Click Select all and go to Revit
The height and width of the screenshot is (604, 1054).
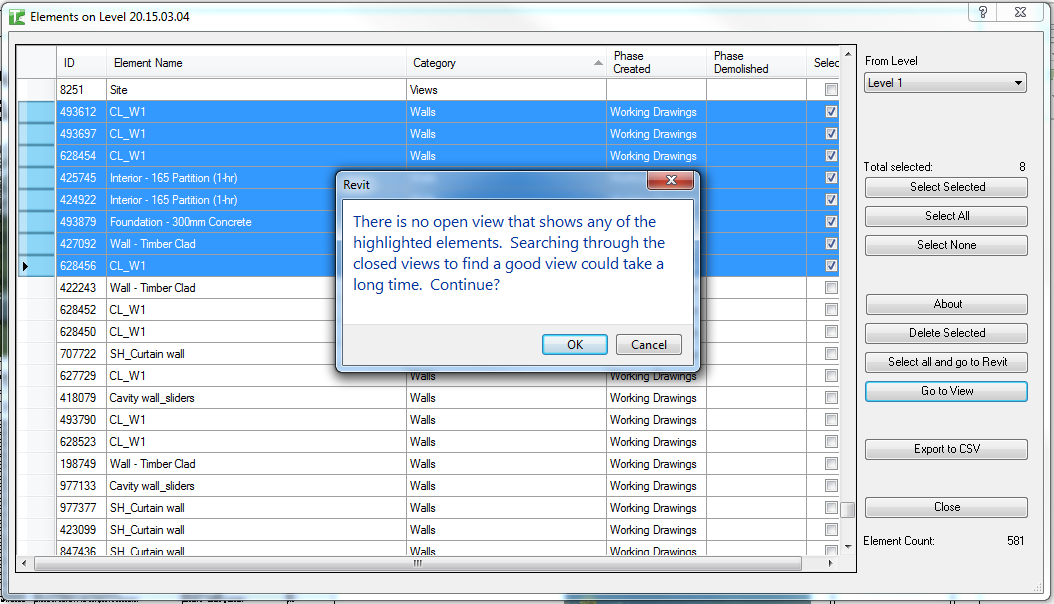coord(946,362)
